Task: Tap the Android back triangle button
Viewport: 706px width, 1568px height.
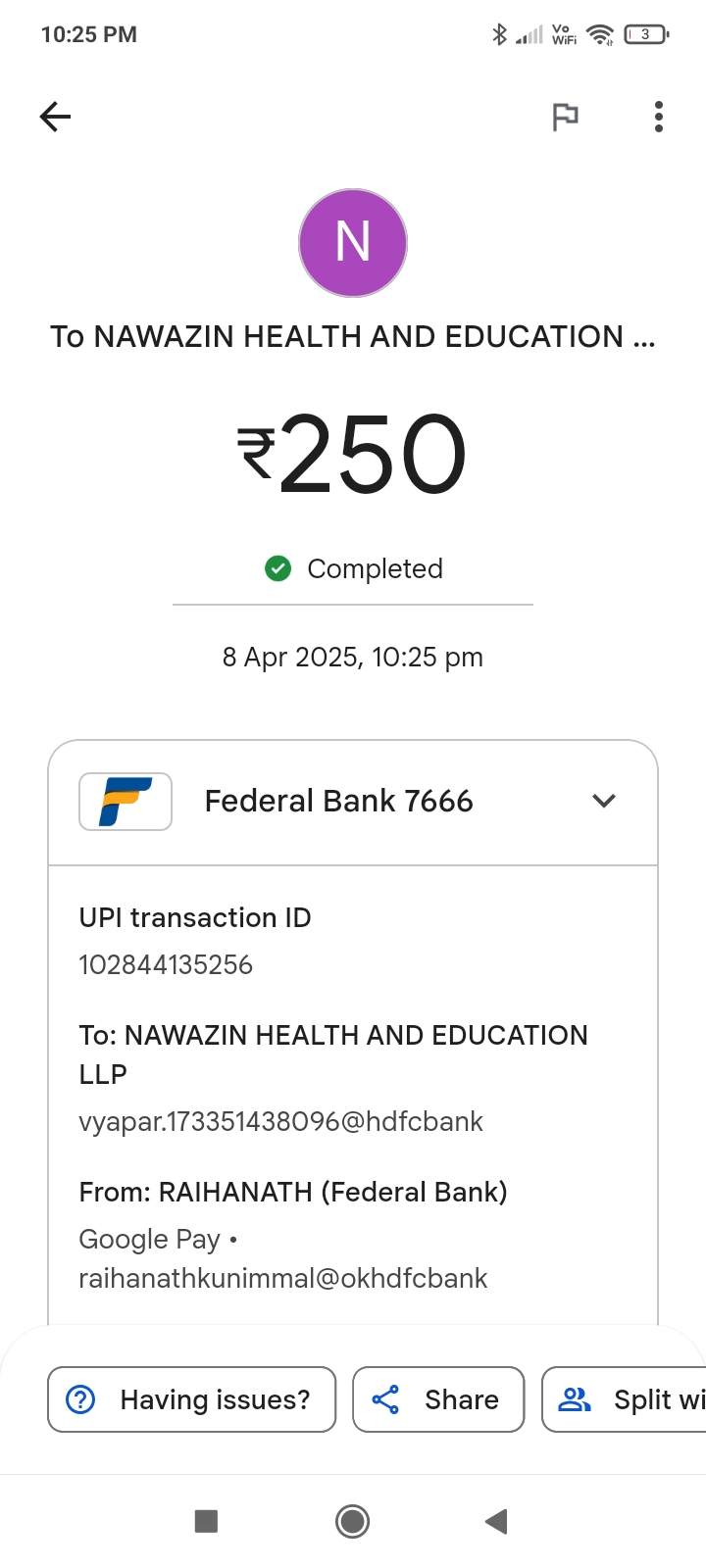Action: click(x=496, y=1521)
